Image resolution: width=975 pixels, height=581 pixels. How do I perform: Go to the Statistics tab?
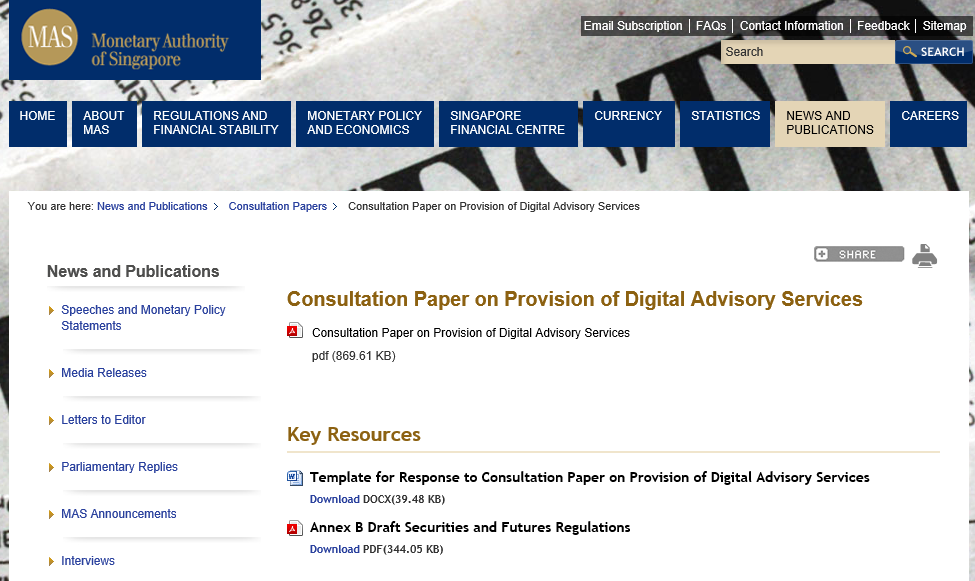click(x=725, y=116)
